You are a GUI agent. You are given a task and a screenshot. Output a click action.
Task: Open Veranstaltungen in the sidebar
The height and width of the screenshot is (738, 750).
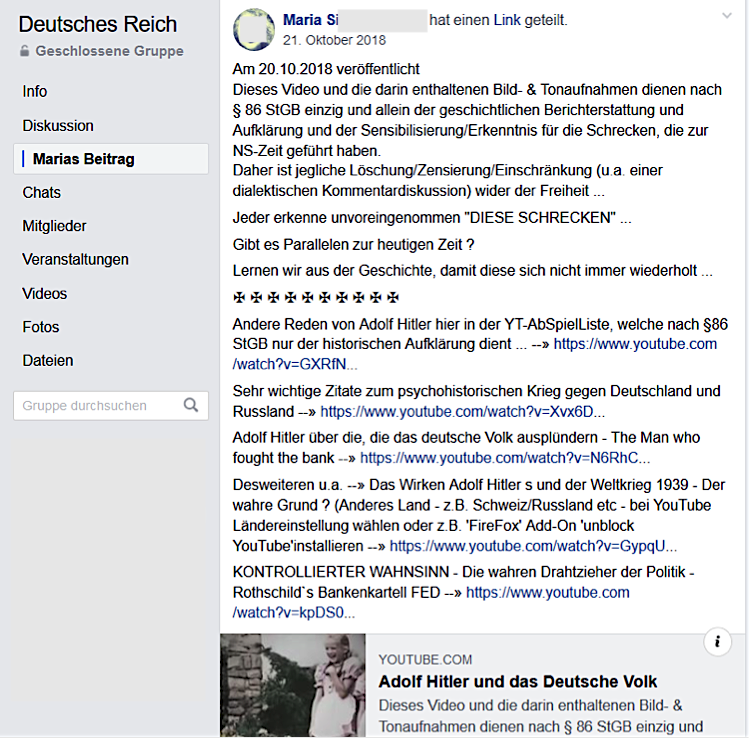76,259
